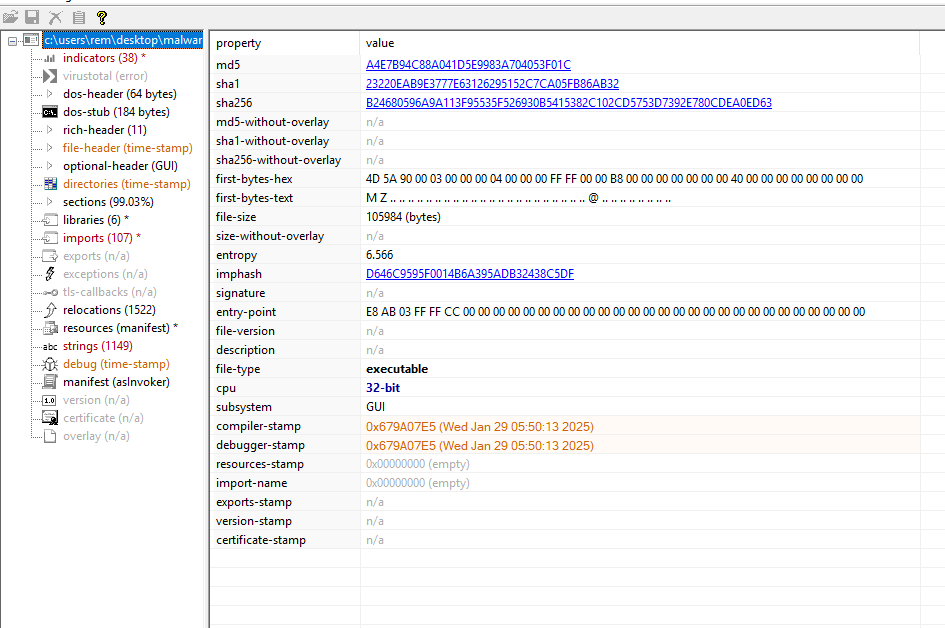Click the overlay page icon

click(51, 436)
